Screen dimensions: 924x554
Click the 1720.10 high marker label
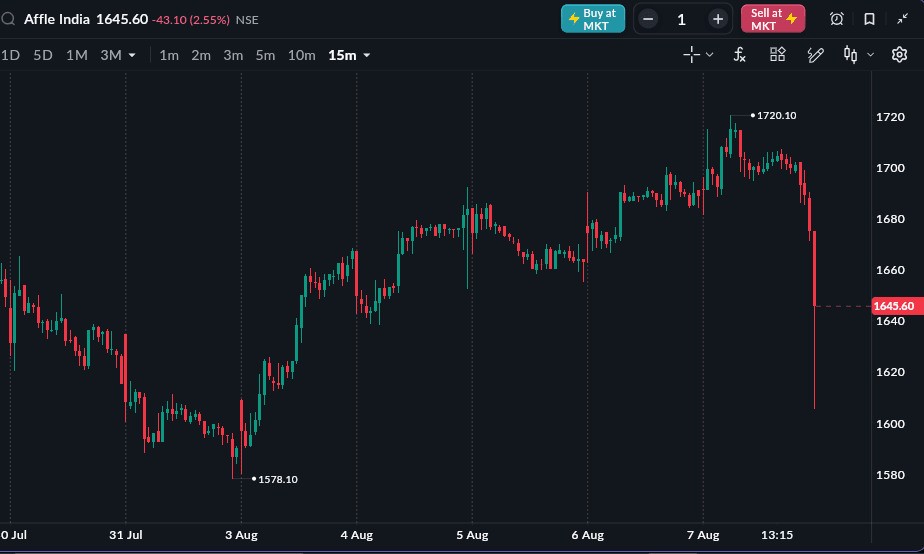776,116
